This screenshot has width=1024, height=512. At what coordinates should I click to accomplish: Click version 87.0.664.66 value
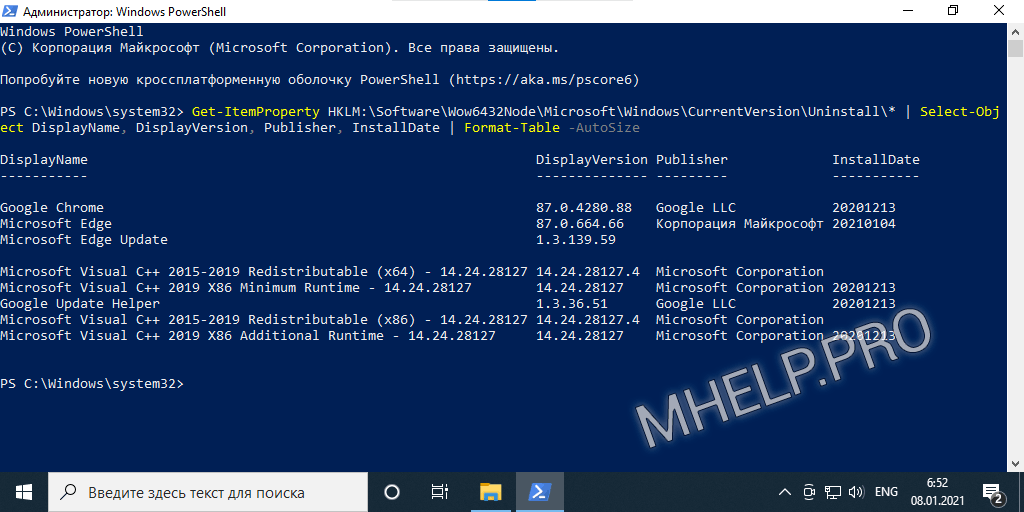point(580,223)
